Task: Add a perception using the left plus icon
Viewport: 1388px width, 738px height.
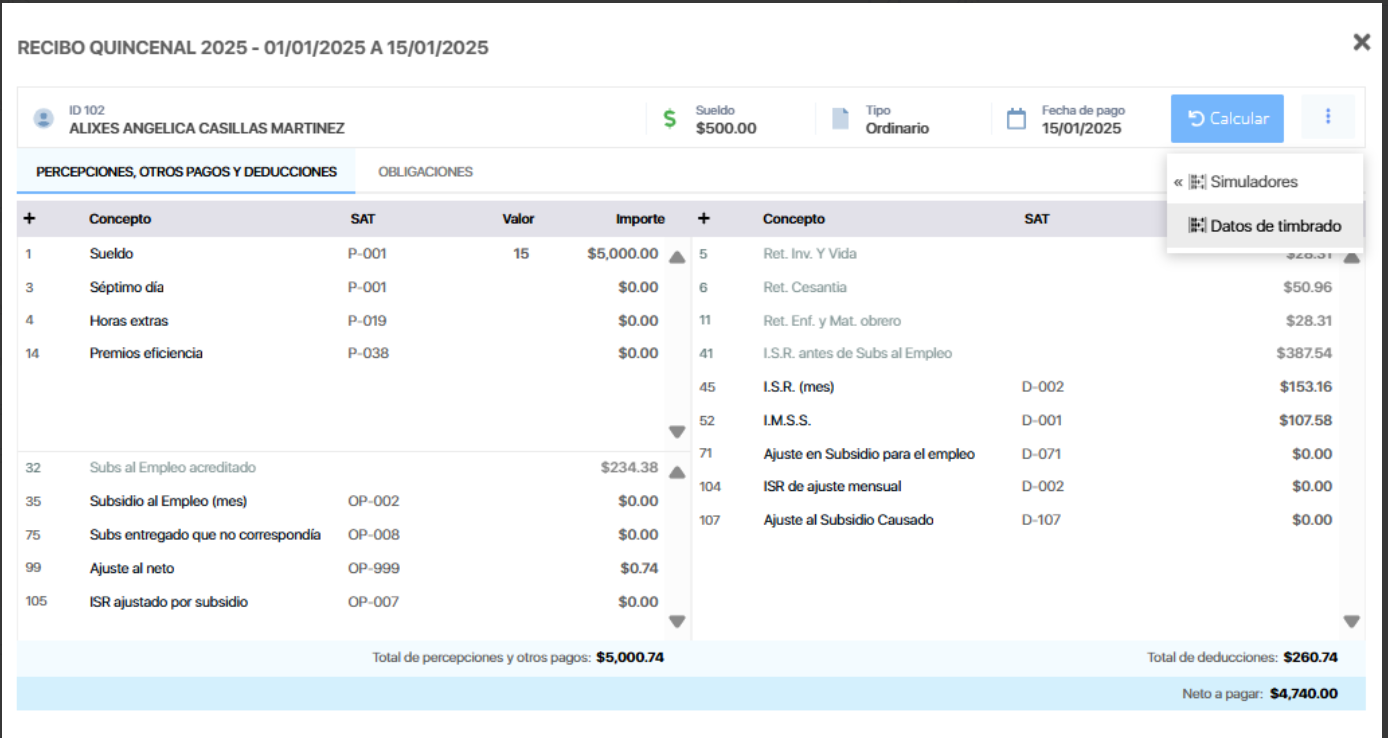Action: pos(29,219)
